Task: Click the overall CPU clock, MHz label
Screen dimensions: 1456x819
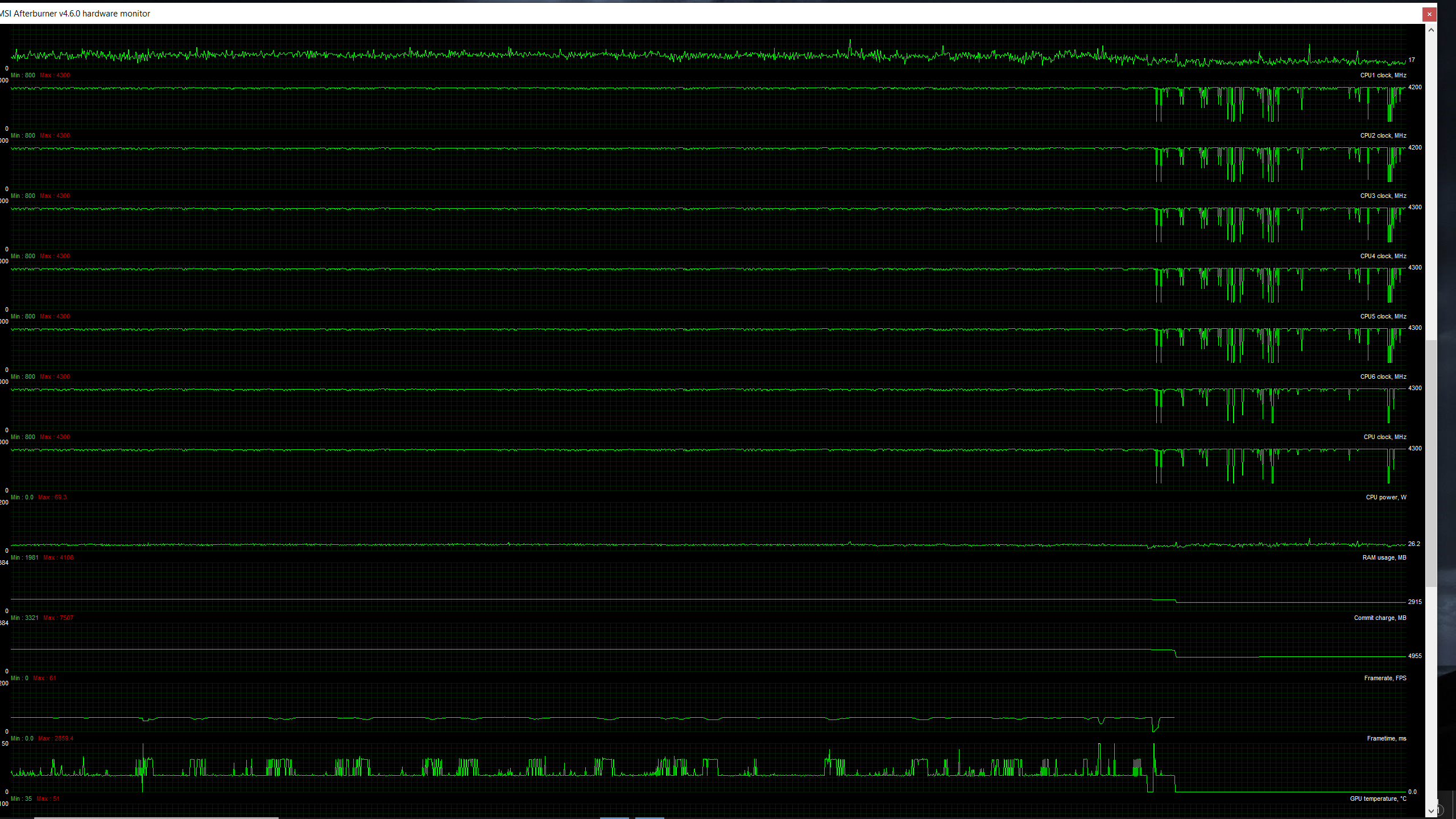Action: point(1384,437)
